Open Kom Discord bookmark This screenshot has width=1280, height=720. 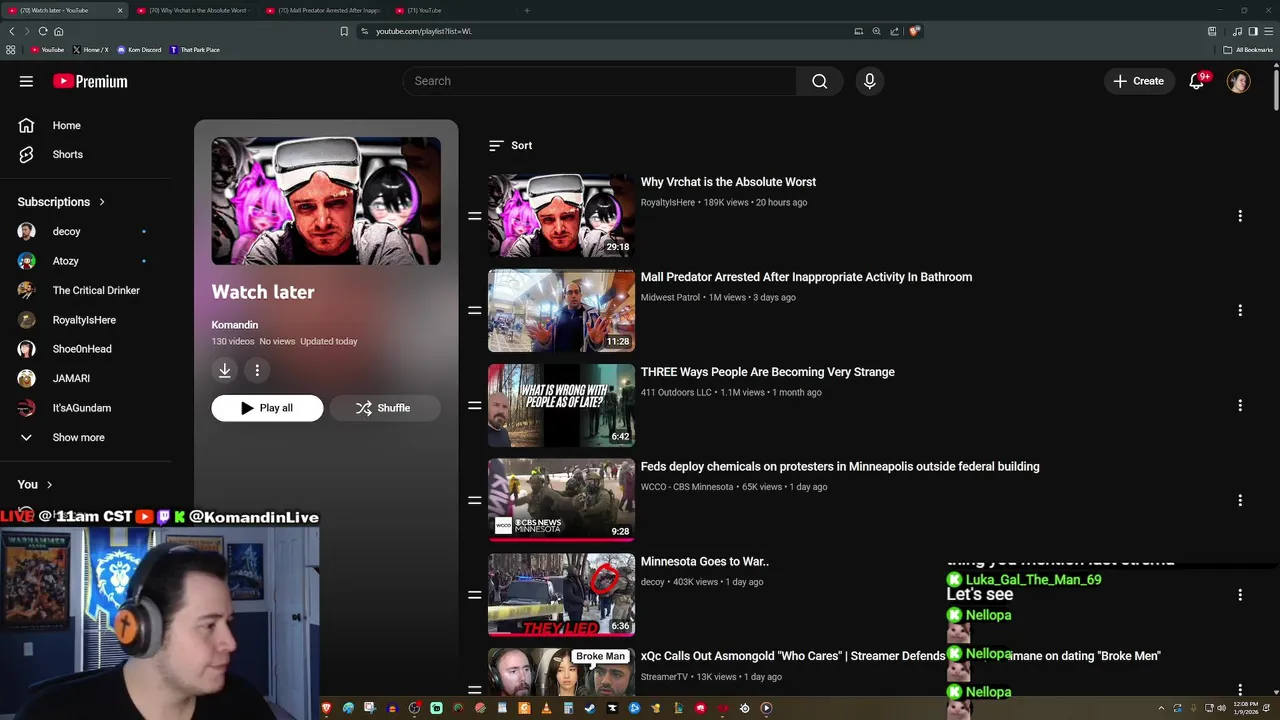tap(139, 49)
